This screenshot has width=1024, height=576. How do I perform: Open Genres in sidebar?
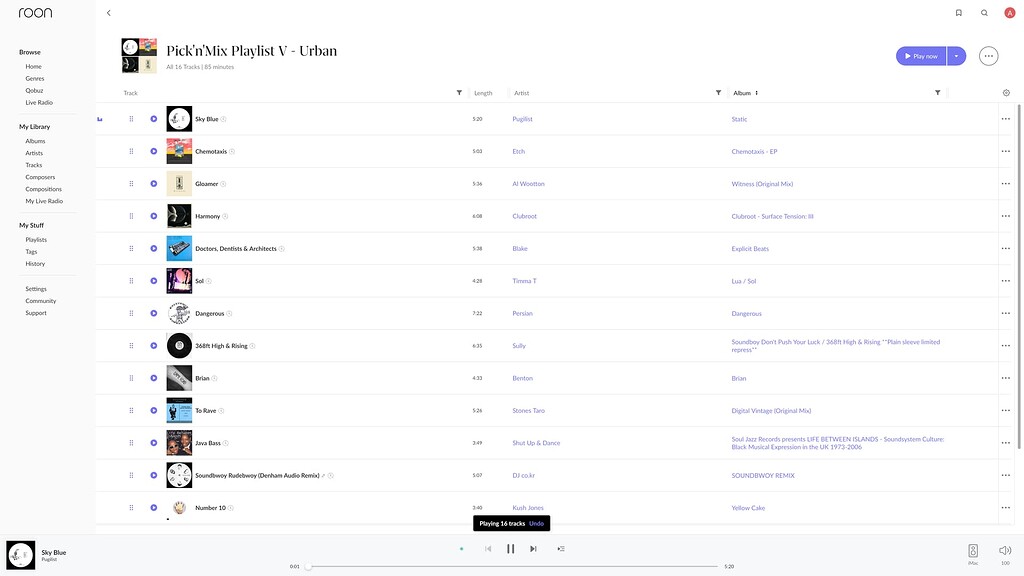[35, 78]
